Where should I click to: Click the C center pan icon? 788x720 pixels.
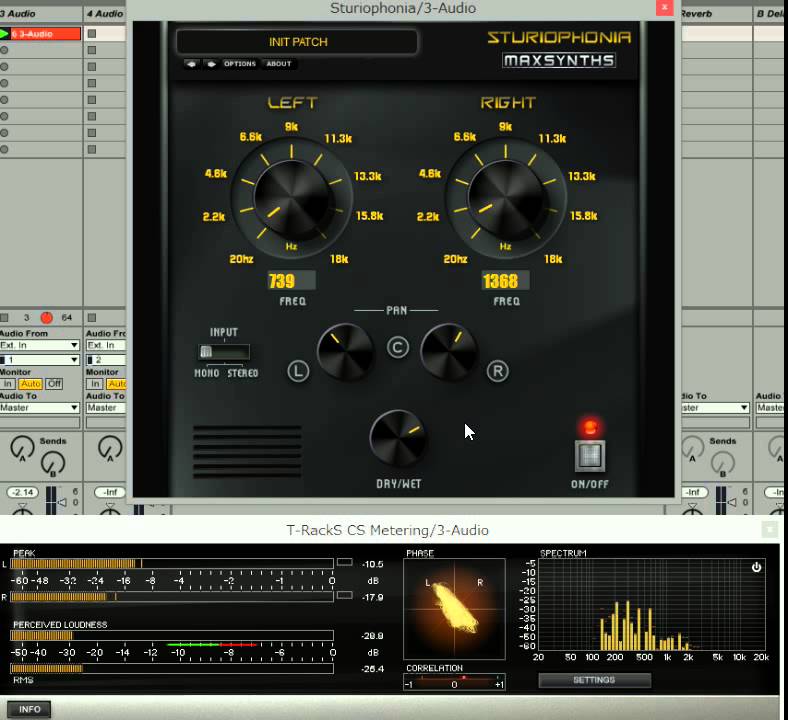coord(398,347)
